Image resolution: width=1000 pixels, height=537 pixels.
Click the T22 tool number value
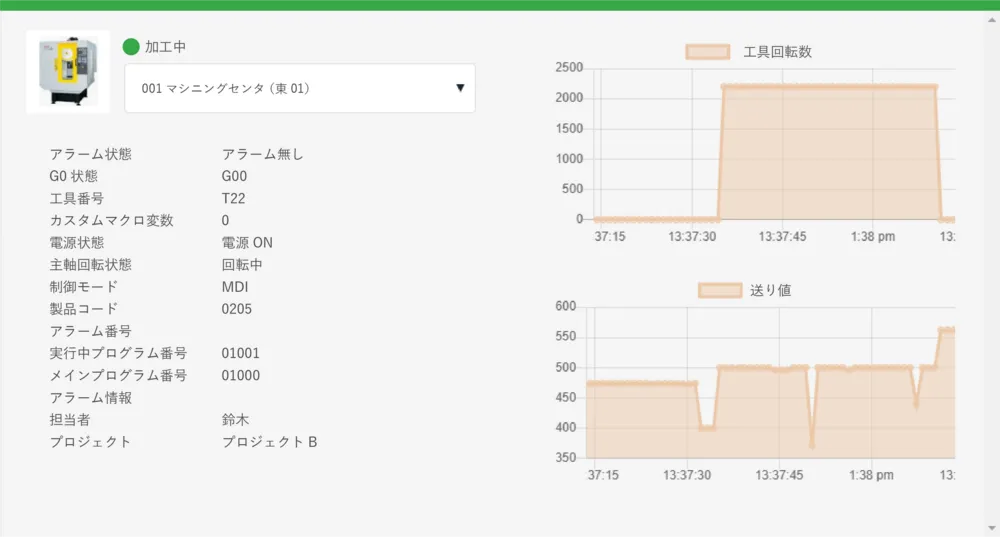pos(233,198)
